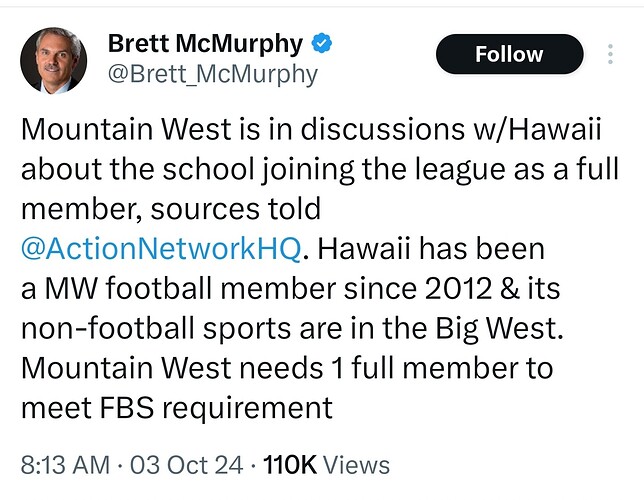Follow Brett McMurphy with the Follow button

click(509, 54)
